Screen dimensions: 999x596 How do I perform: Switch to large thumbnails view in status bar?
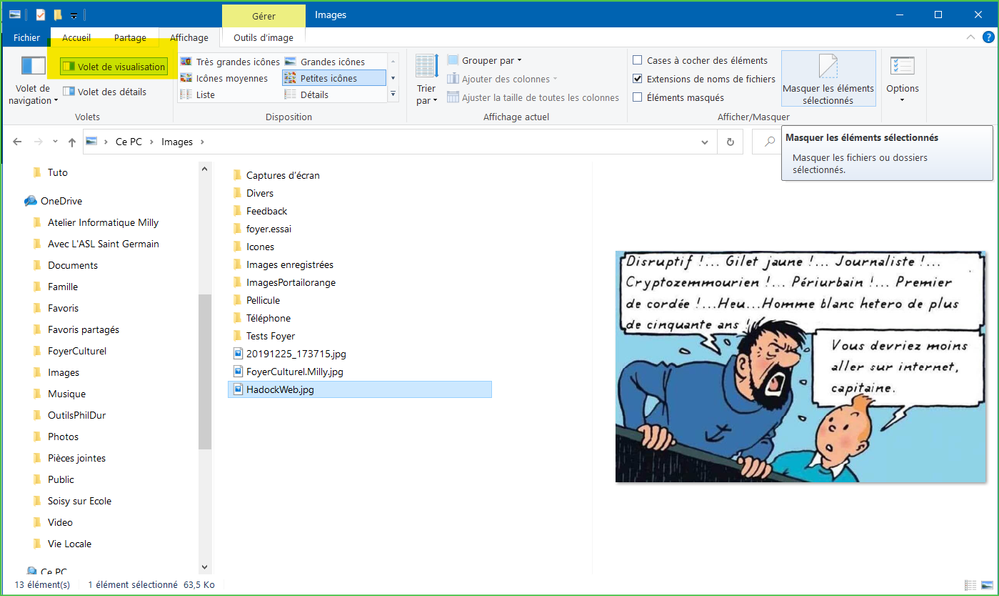pos(987,585)
